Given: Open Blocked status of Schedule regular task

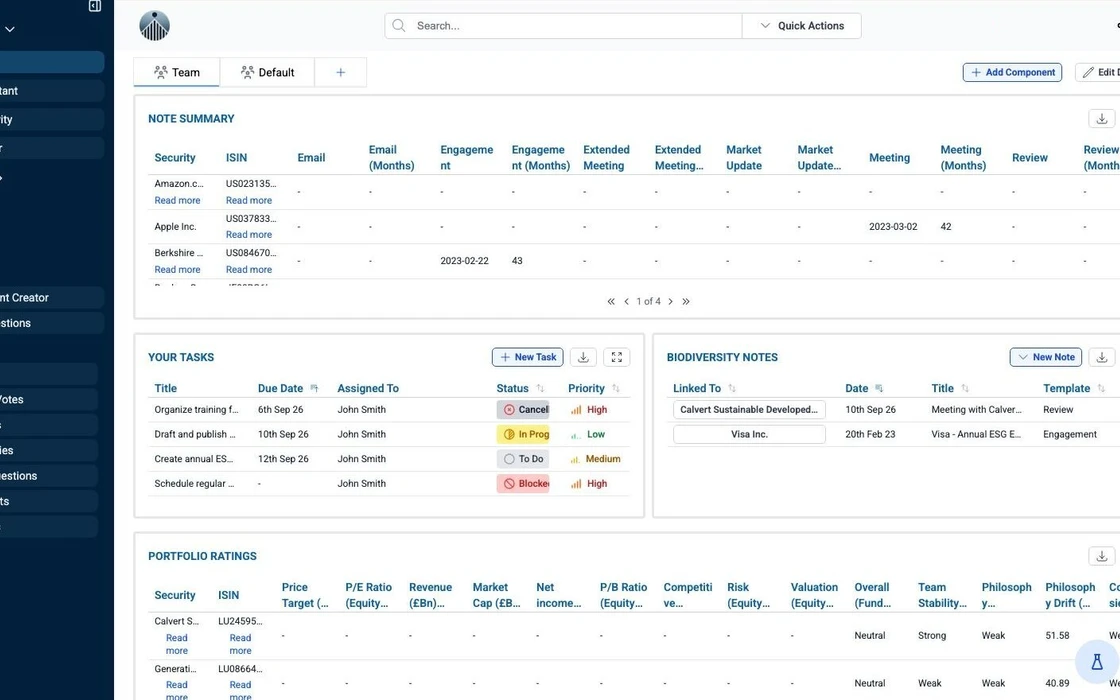Looking at the screenshot, I should [523, 484].
